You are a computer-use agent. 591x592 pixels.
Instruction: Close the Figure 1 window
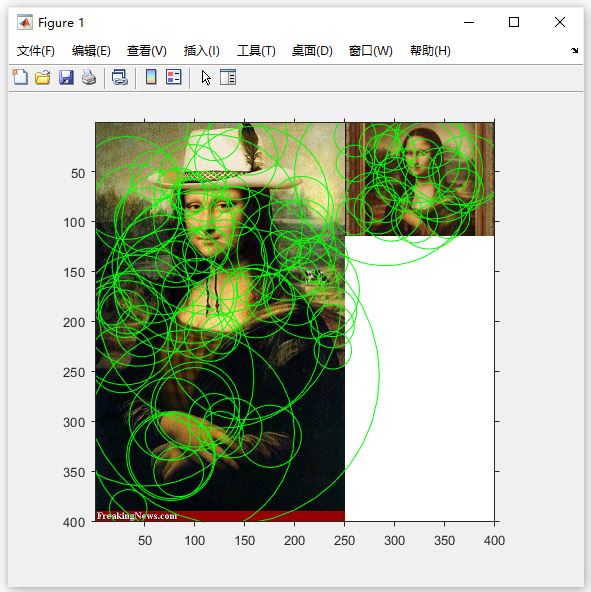tap(560, 22)
